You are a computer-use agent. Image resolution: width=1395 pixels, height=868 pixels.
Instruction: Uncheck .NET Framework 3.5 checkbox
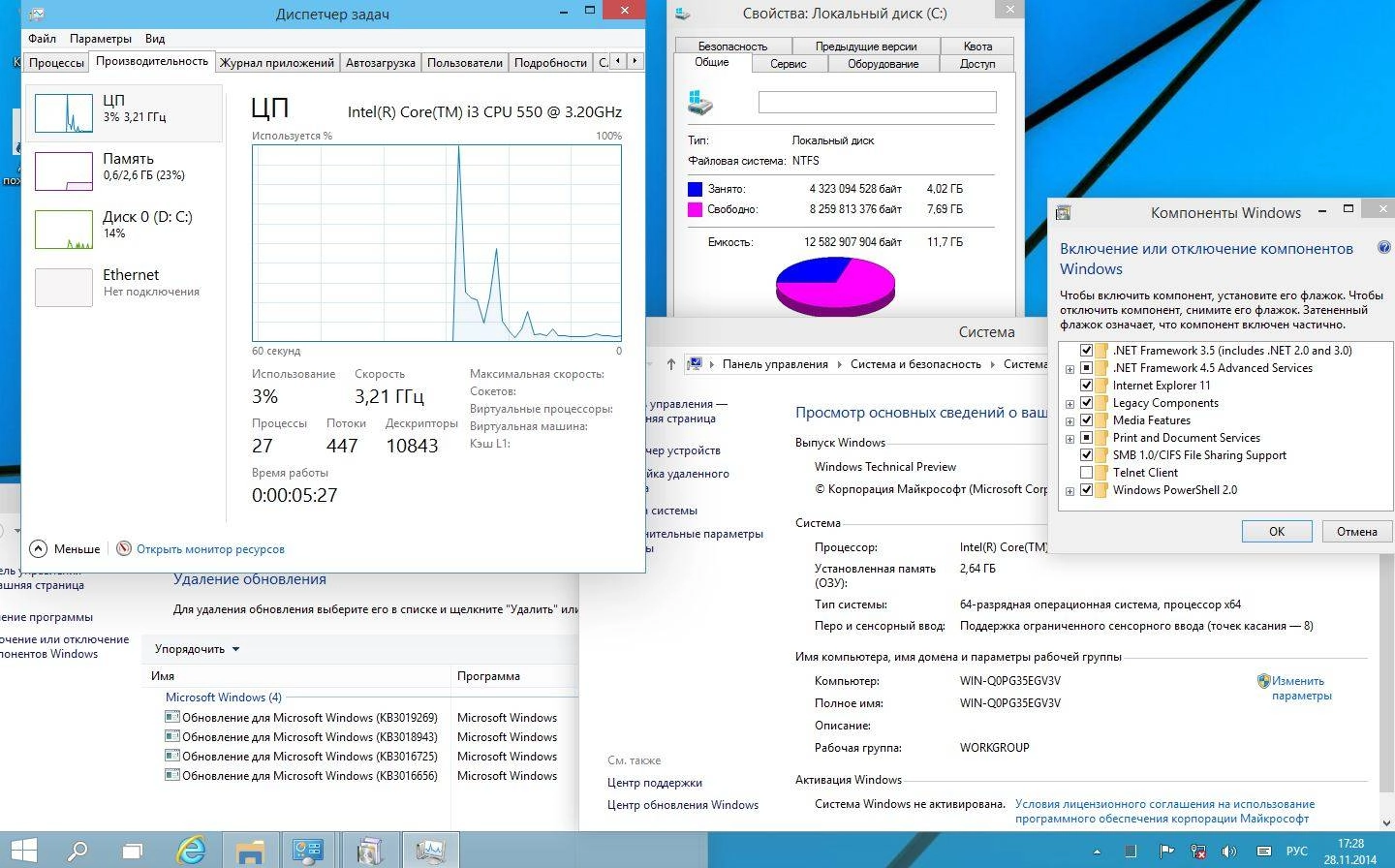click(x=1086, y=351)
